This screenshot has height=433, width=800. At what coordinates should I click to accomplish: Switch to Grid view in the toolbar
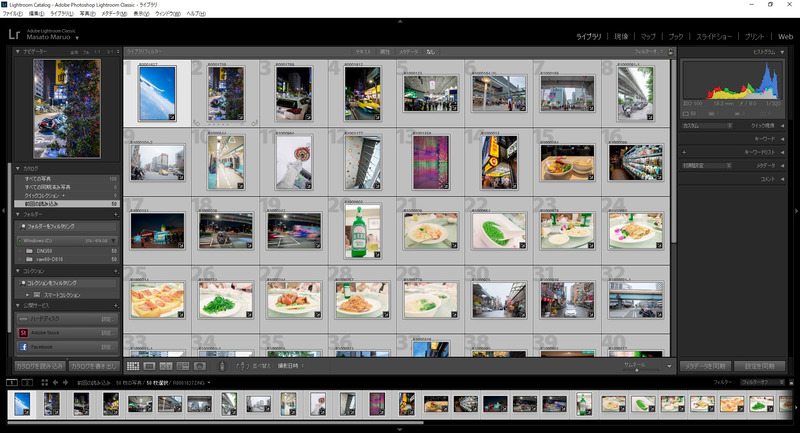[133, 366]
